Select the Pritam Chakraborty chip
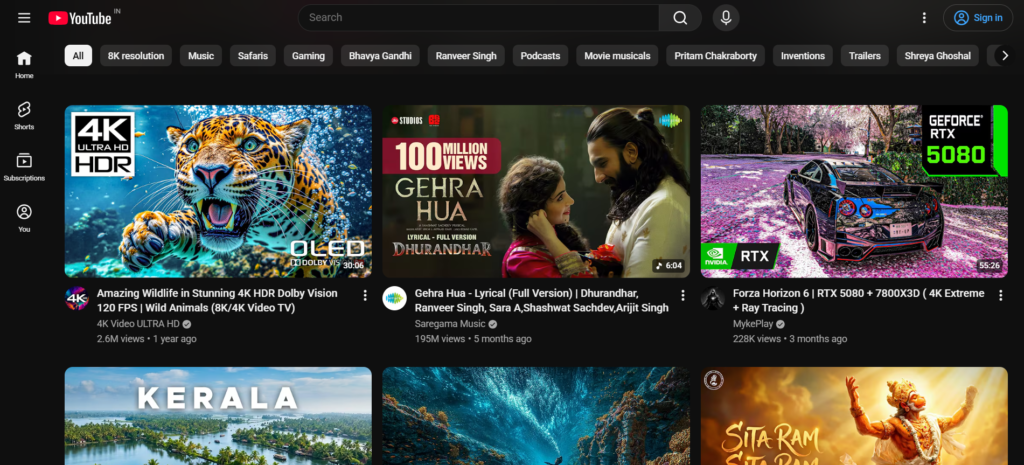The image size is (1024, 465). tap(715, 56)
